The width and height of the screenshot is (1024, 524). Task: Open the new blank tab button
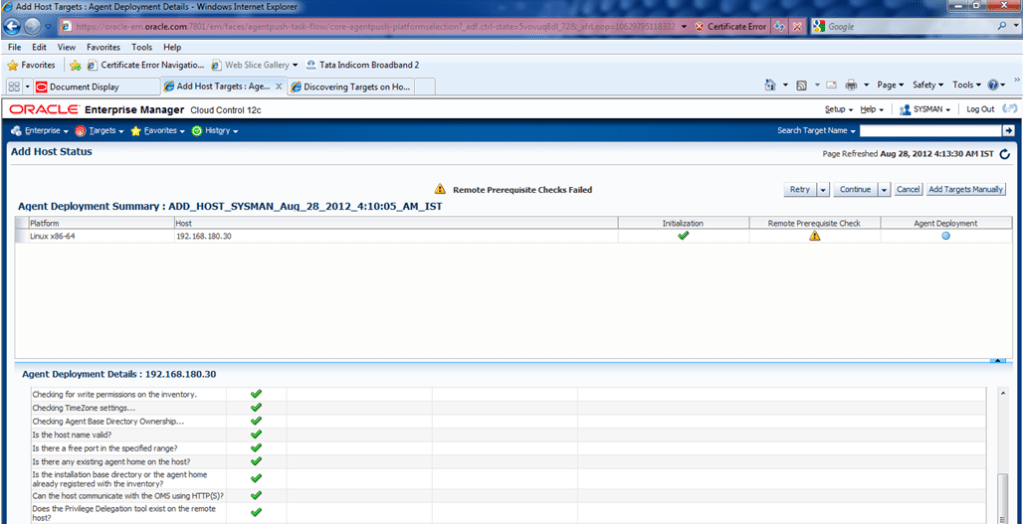point(425,86)
